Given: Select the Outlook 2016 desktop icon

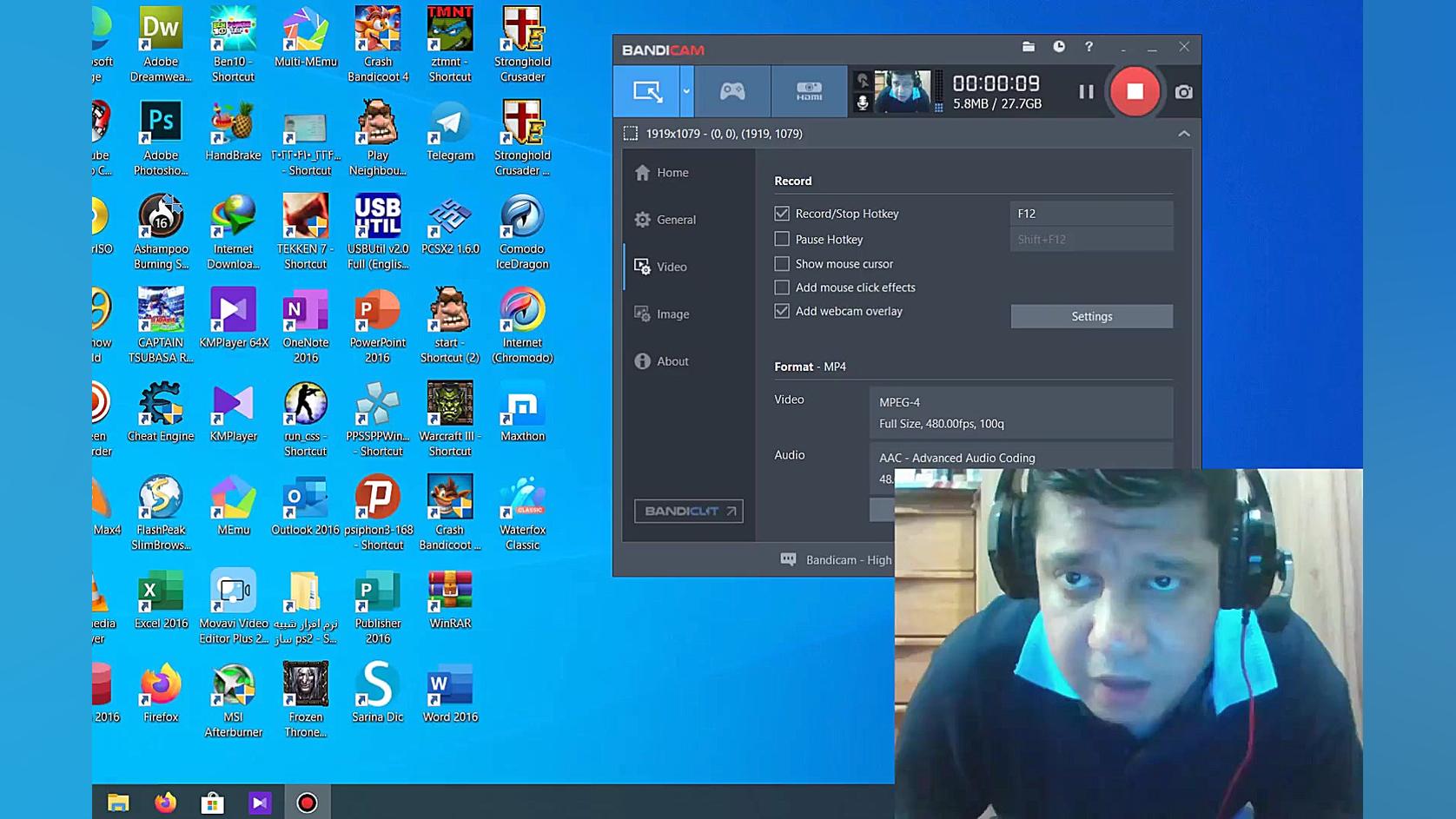Looking at the screenshot, I should (x=306, y=505).
